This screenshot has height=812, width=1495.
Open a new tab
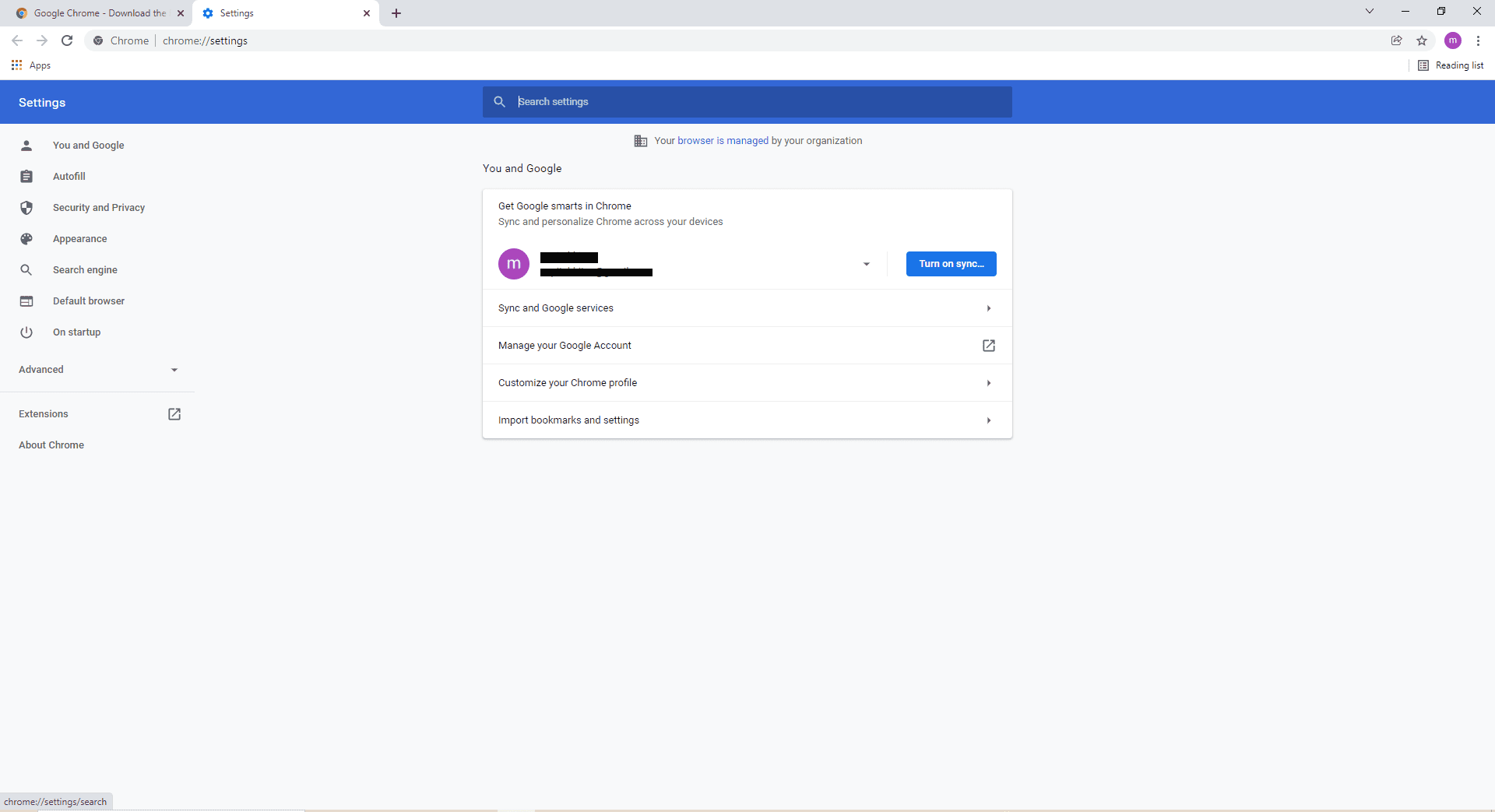tap(396, 13)
